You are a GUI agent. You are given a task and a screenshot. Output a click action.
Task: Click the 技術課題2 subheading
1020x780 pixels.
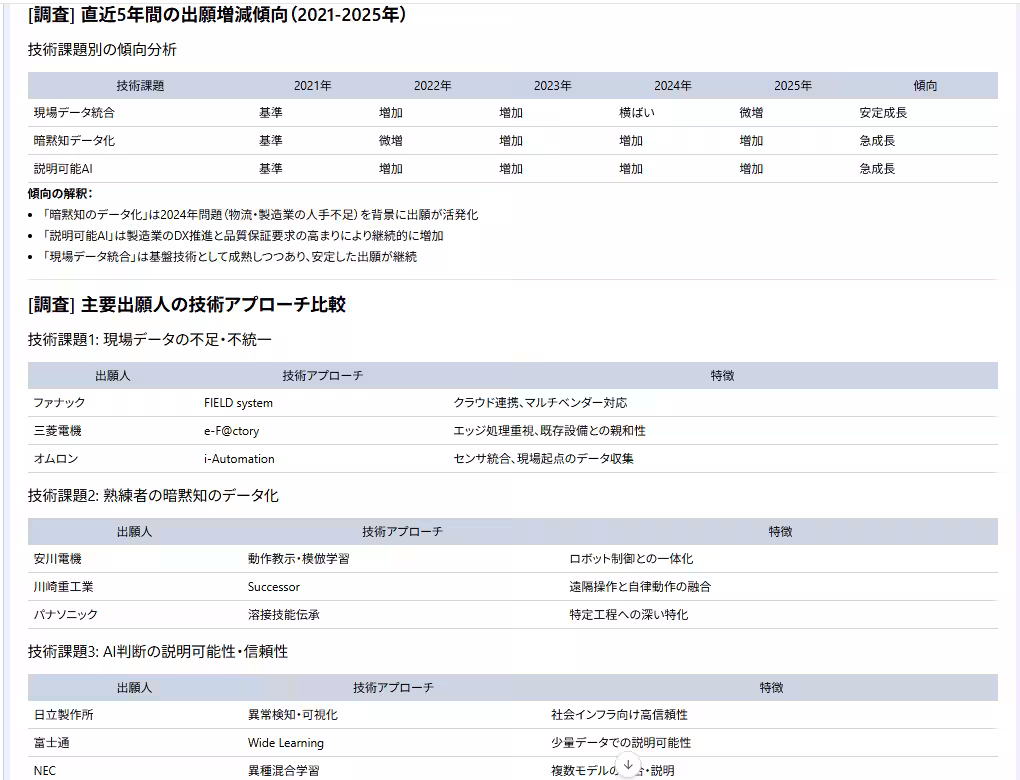point(153,496)
